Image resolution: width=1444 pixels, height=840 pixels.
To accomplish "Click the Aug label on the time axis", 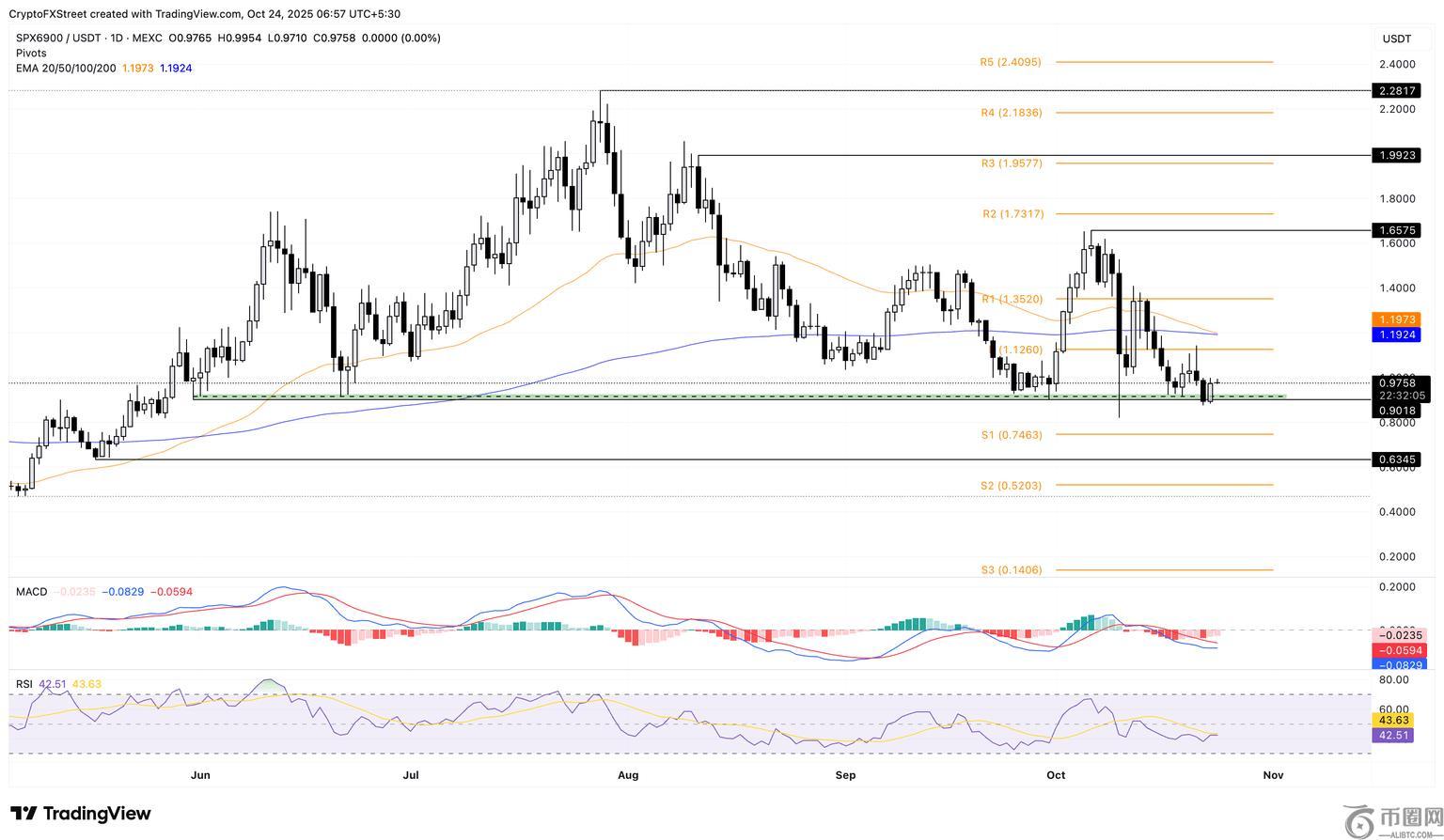I will coord(628,775).
